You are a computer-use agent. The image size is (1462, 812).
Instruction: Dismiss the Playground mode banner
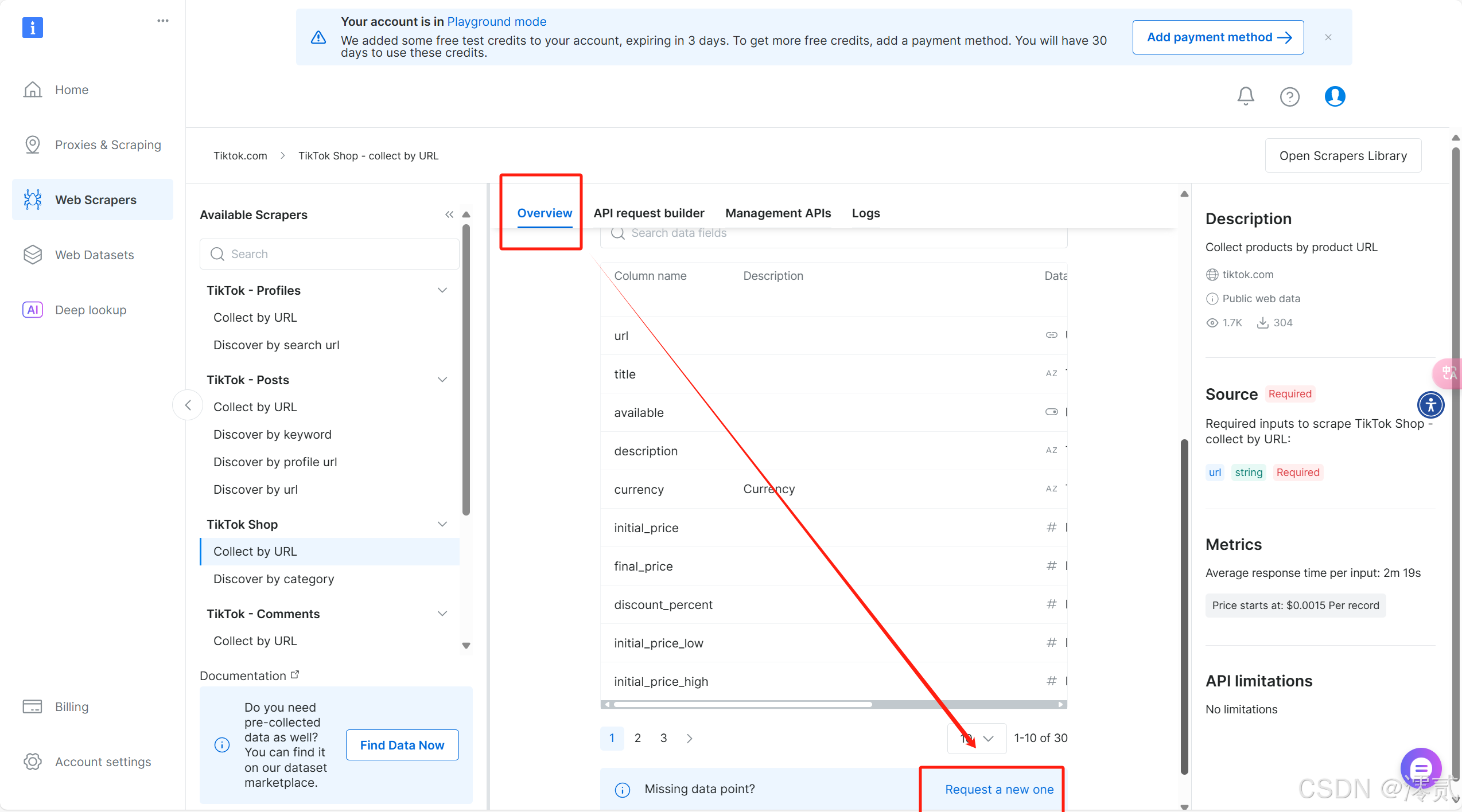point(1328,37)
